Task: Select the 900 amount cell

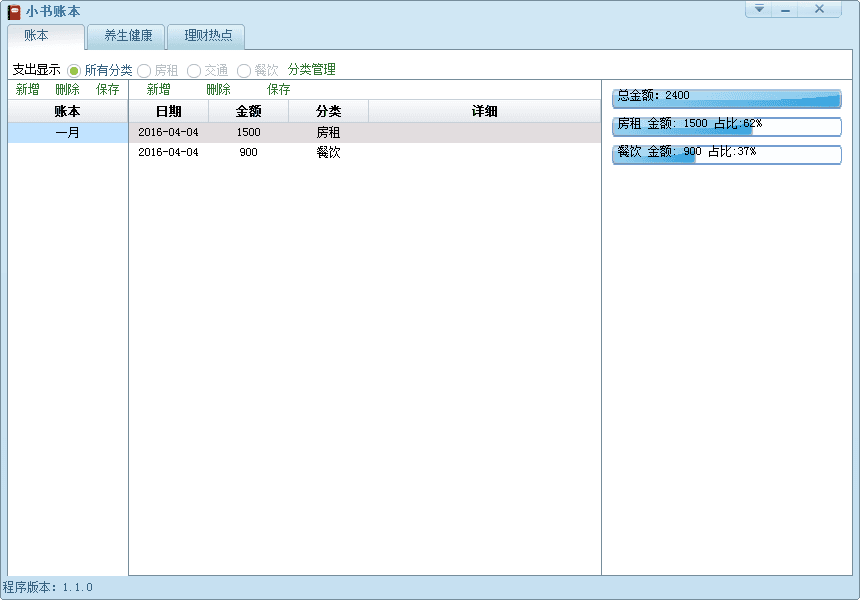Action: click(x=248, y=152)
